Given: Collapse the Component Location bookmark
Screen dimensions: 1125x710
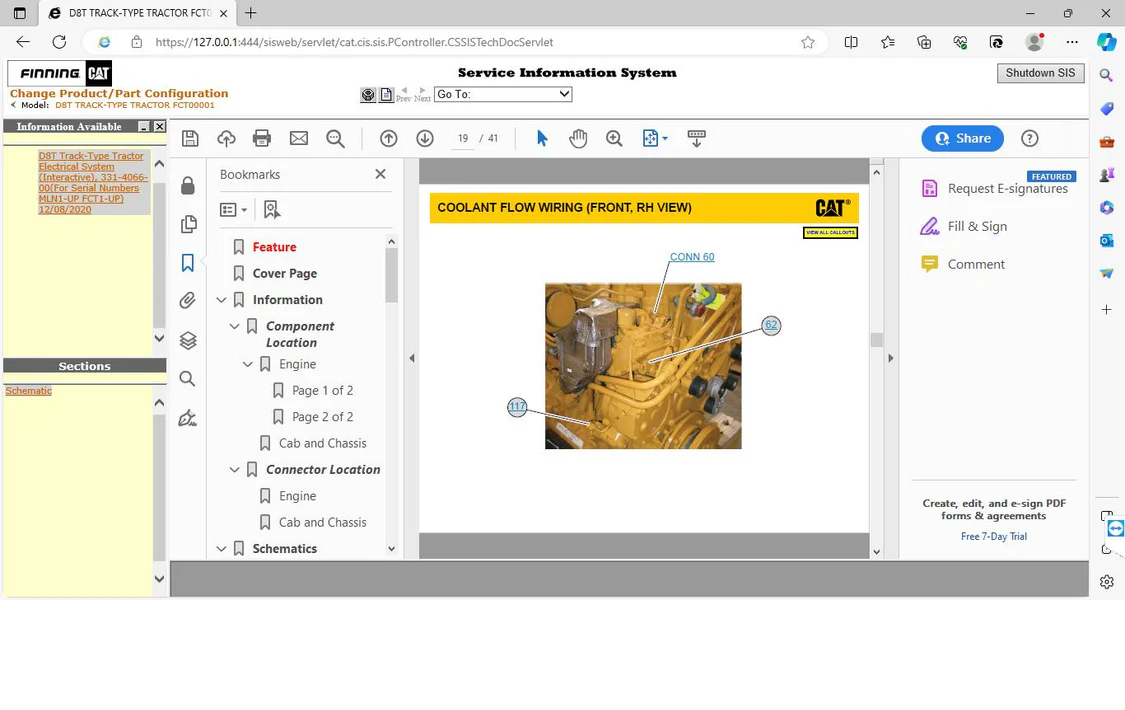Looking at the screenshot, I should [x=235, y=327].
